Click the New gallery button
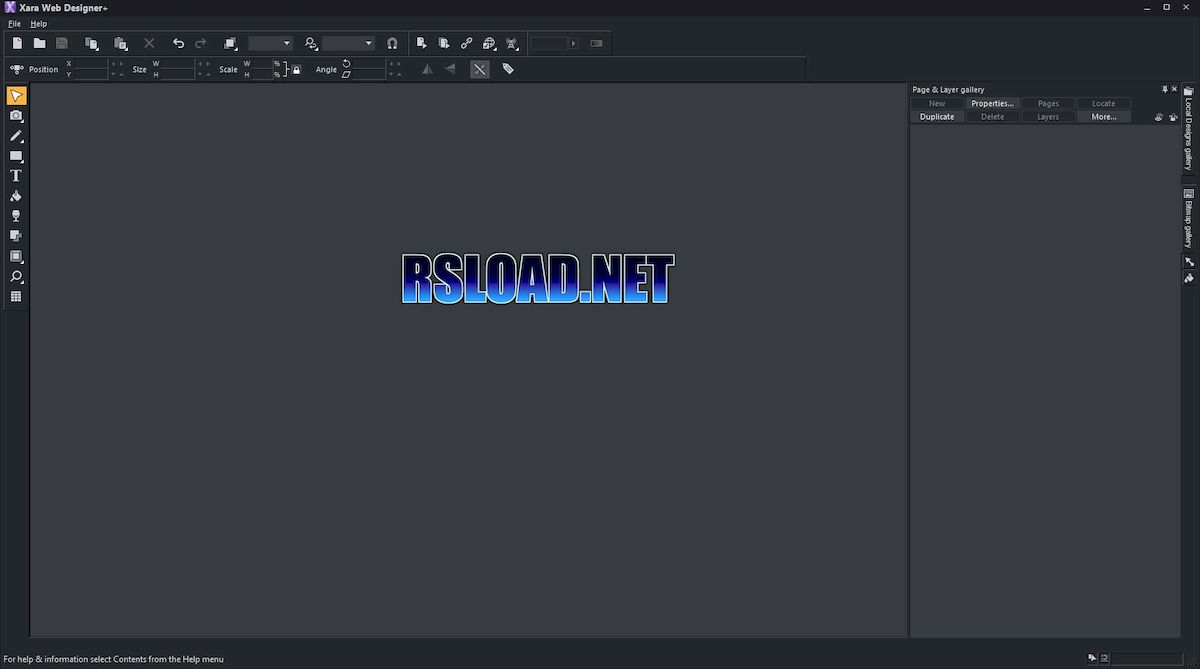Screen dimensions: 1200x669 (937, 103)
